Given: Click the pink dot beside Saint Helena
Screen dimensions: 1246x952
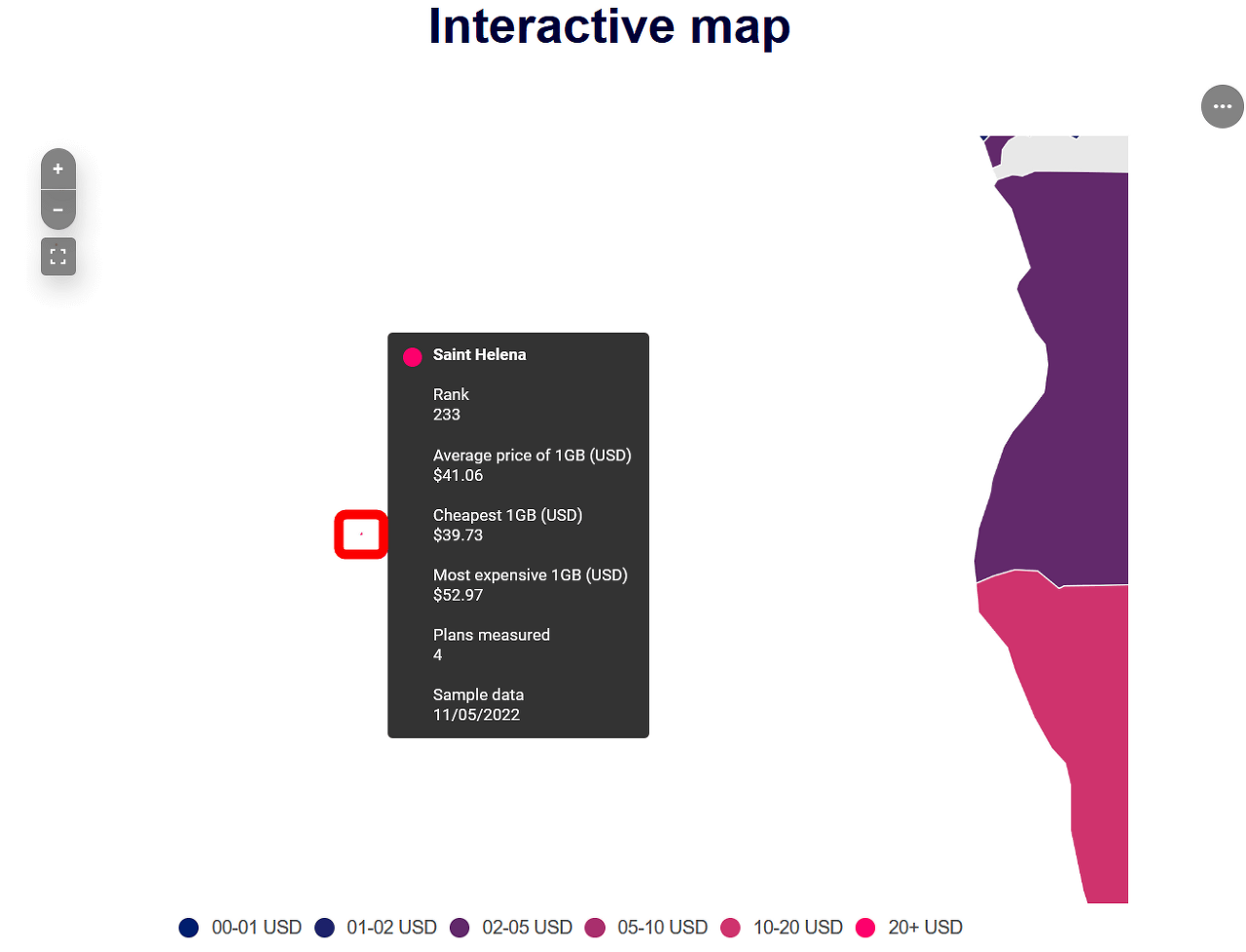Looking at the screenshot, I should (413, 357).
